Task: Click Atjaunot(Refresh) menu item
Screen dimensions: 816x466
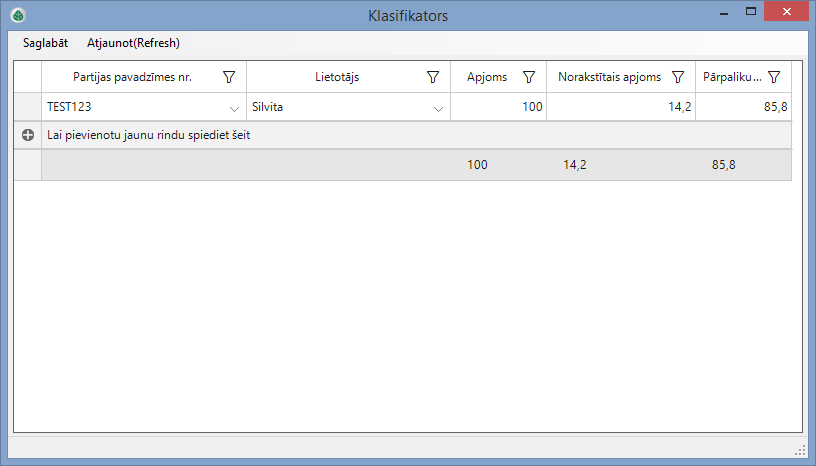Action: pyautogui.click(x=133, y=43)
